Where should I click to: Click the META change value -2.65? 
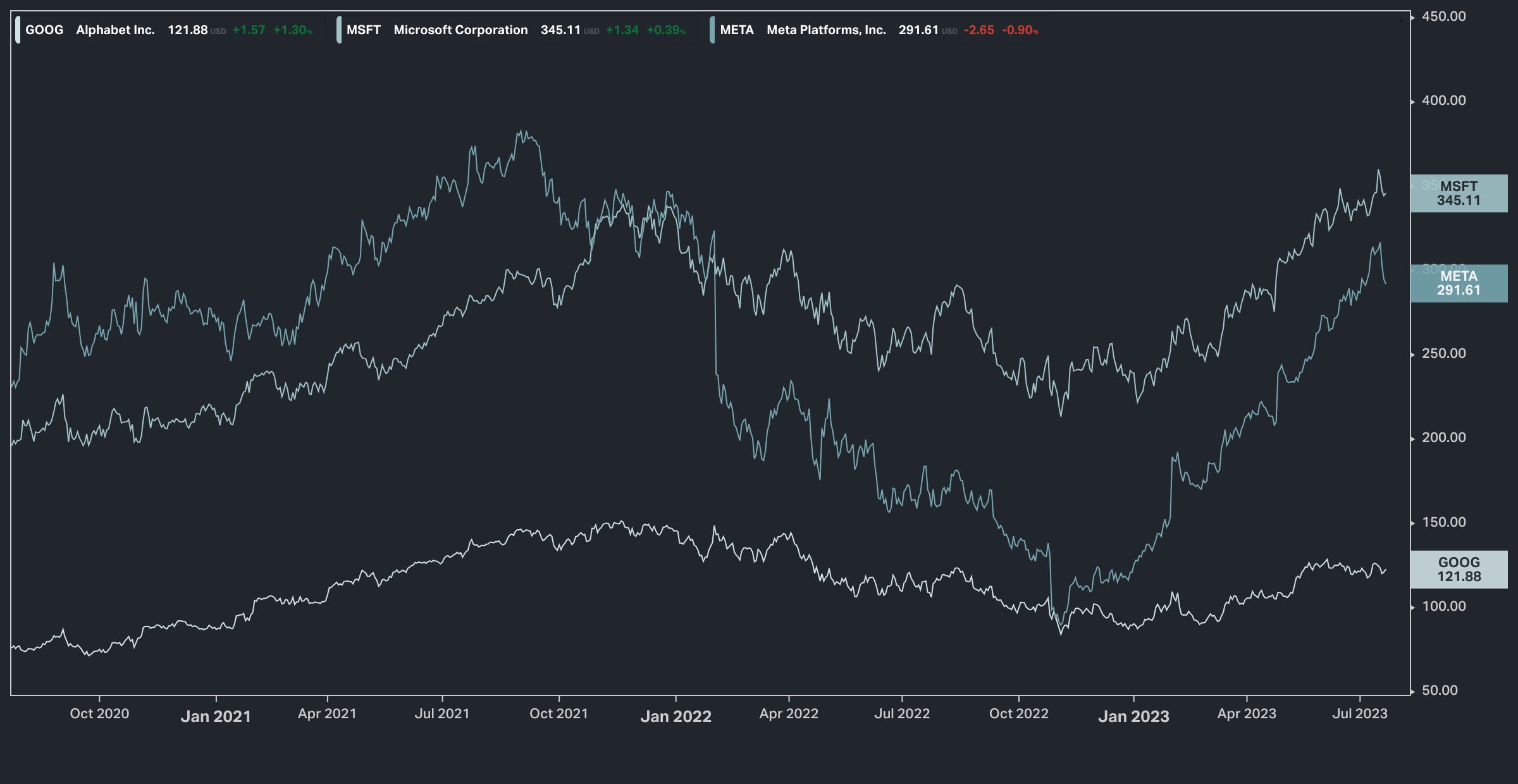coord(978,30)
